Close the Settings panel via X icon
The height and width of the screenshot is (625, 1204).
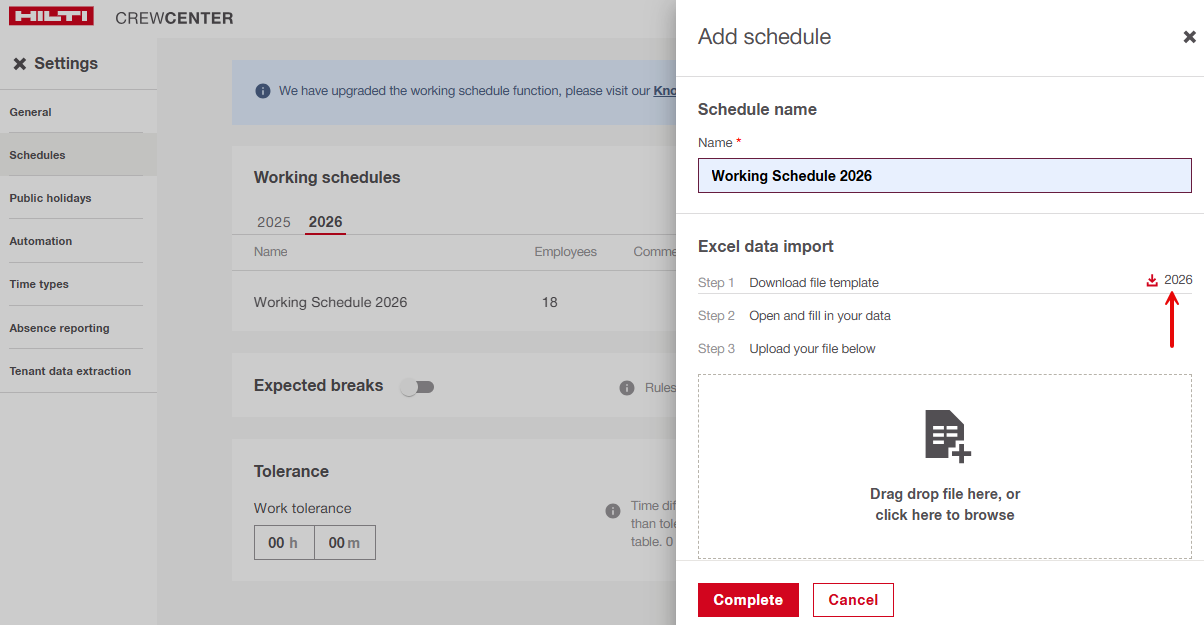tap(20, 64)
